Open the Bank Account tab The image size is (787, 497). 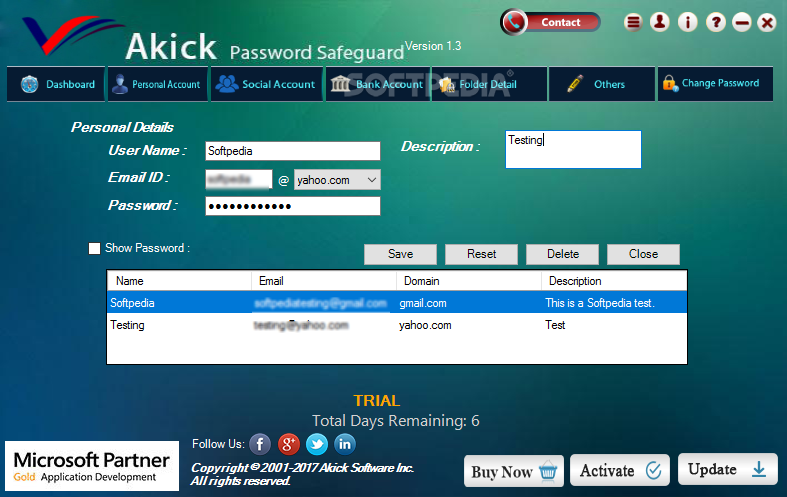point(378,84)
